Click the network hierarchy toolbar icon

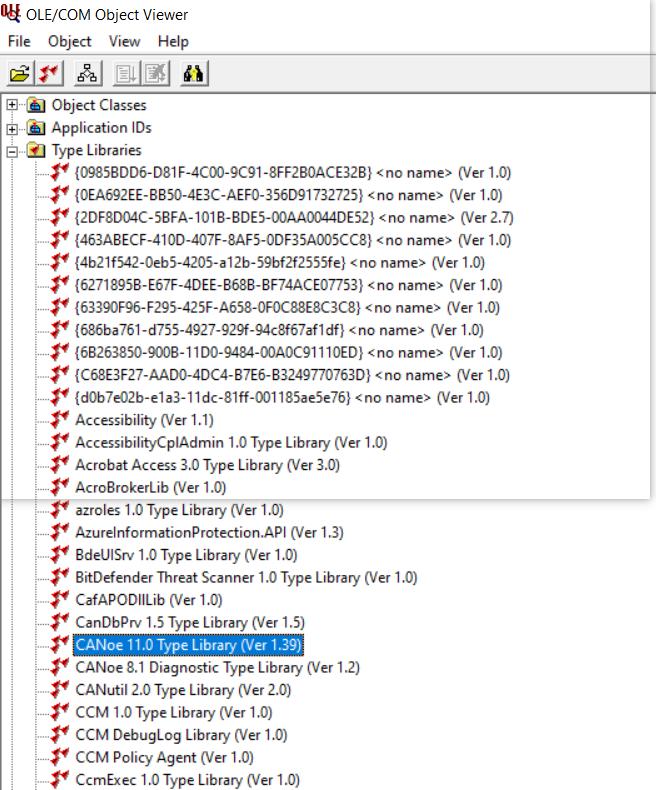point(87,74)
